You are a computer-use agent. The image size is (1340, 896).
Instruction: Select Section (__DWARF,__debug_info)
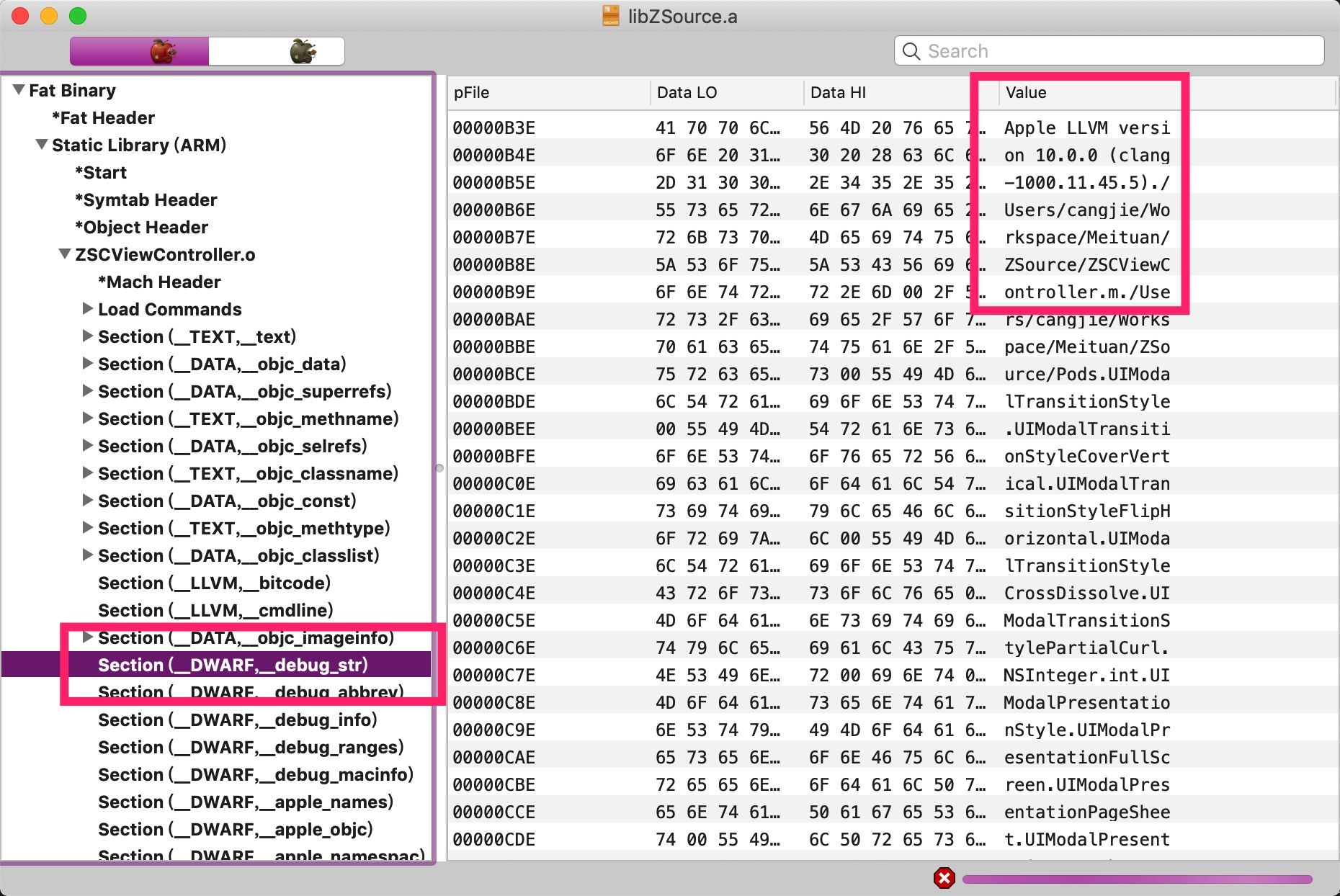pyautogui.click(x=237, y=720)
